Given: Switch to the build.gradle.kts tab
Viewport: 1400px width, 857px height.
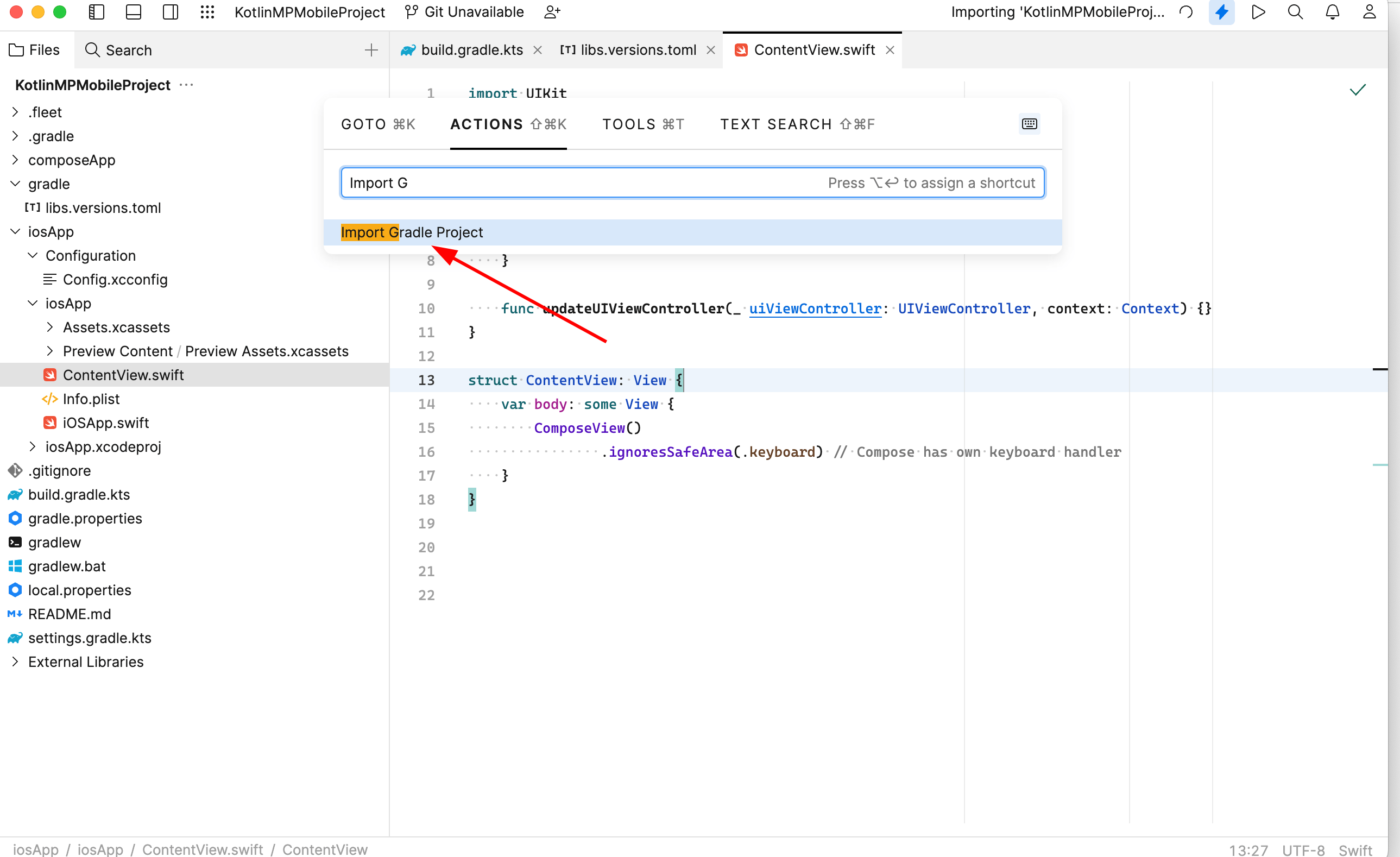Looking at the screenshot, I should (x=471, y=50).
